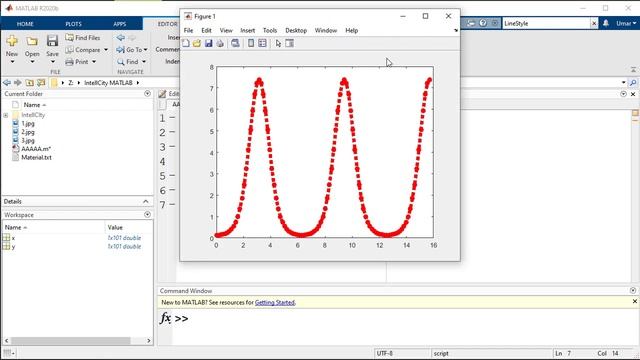Click the LineStyle documentation search field

(x=546, y=24)
